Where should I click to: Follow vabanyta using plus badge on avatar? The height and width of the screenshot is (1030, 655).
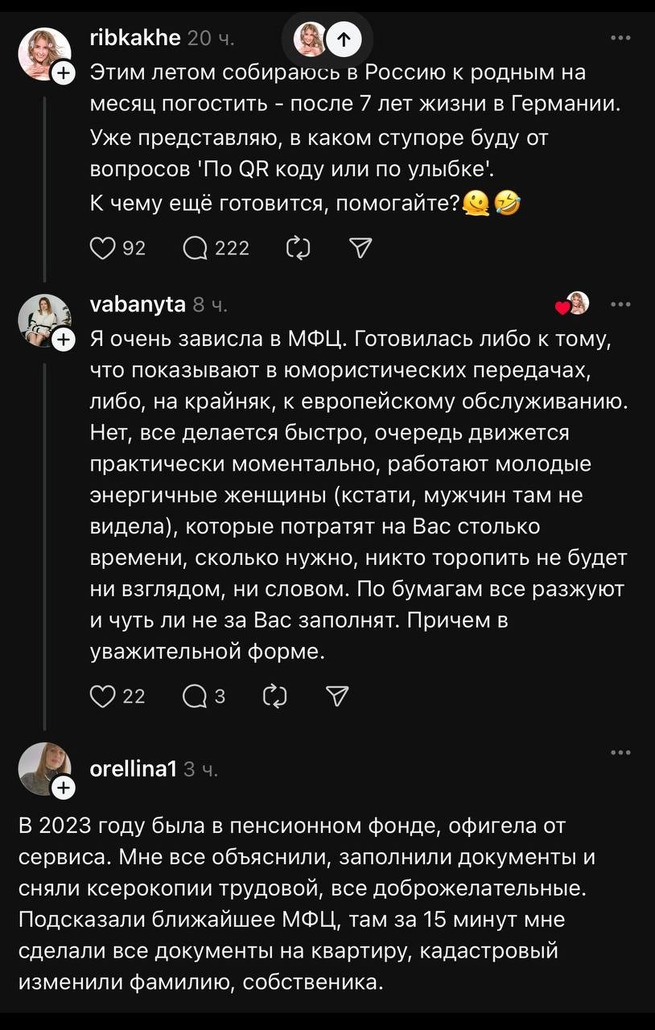(62, 340)
